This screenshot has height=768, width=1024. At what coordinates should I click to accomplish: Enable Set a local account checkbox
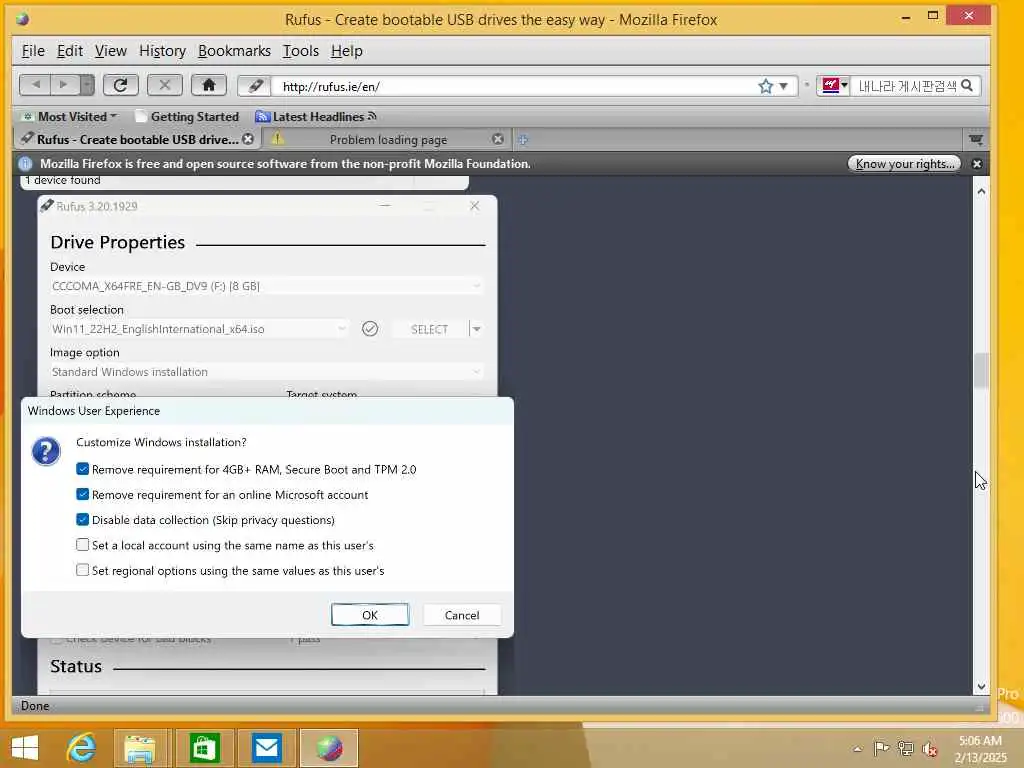click(x=82, y=545)
